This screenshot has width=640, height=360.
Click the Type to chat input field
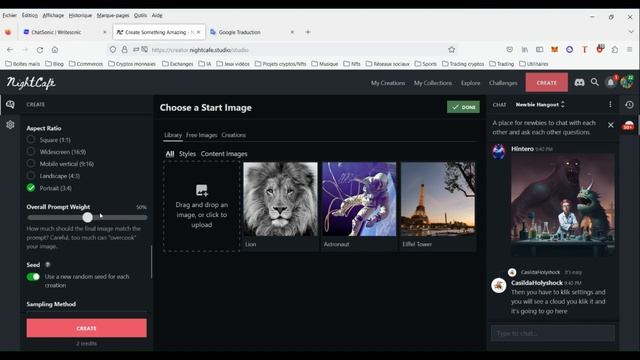click(x=553, y=333)
